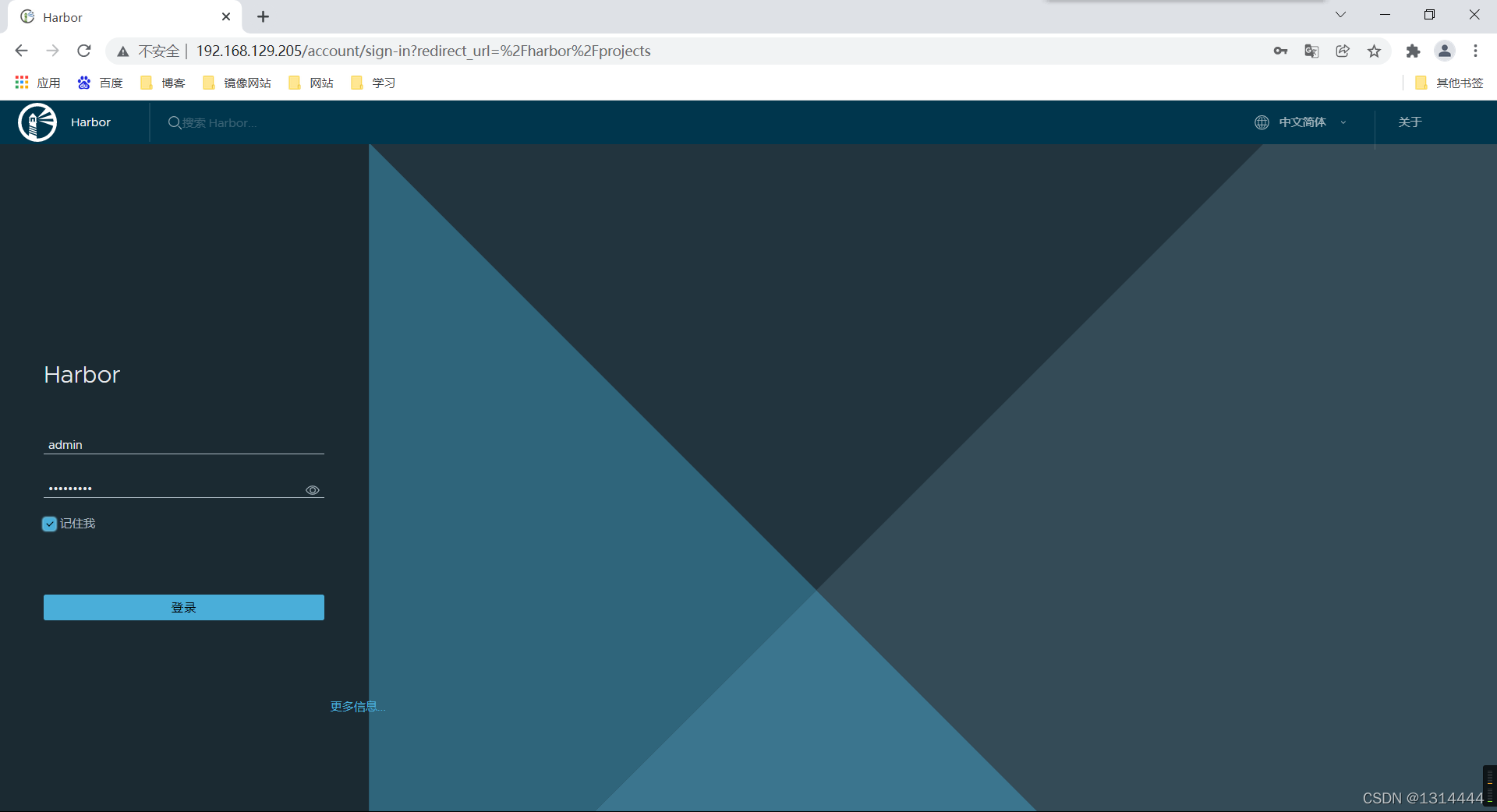The height and width of the screenshot is (812, 1497).
Task: Click the Harbor title text in header
Action: point(90,122)
